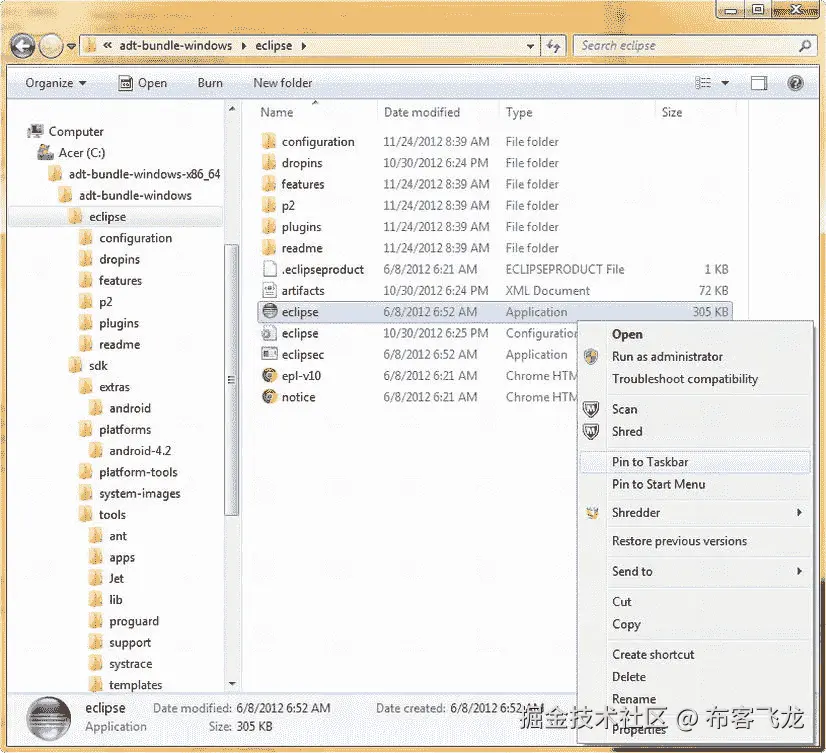Click the navigation pane scrollbar thumb
This screenshot has width=826, height=753.
tap(232, 379)
